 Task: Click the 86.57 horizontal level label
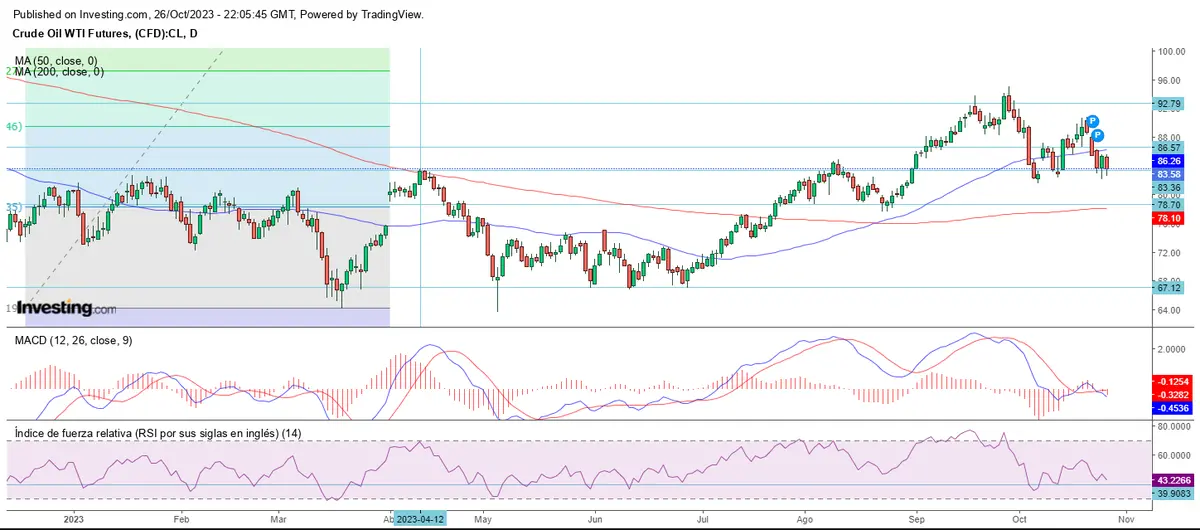[x=1169, y=147]
